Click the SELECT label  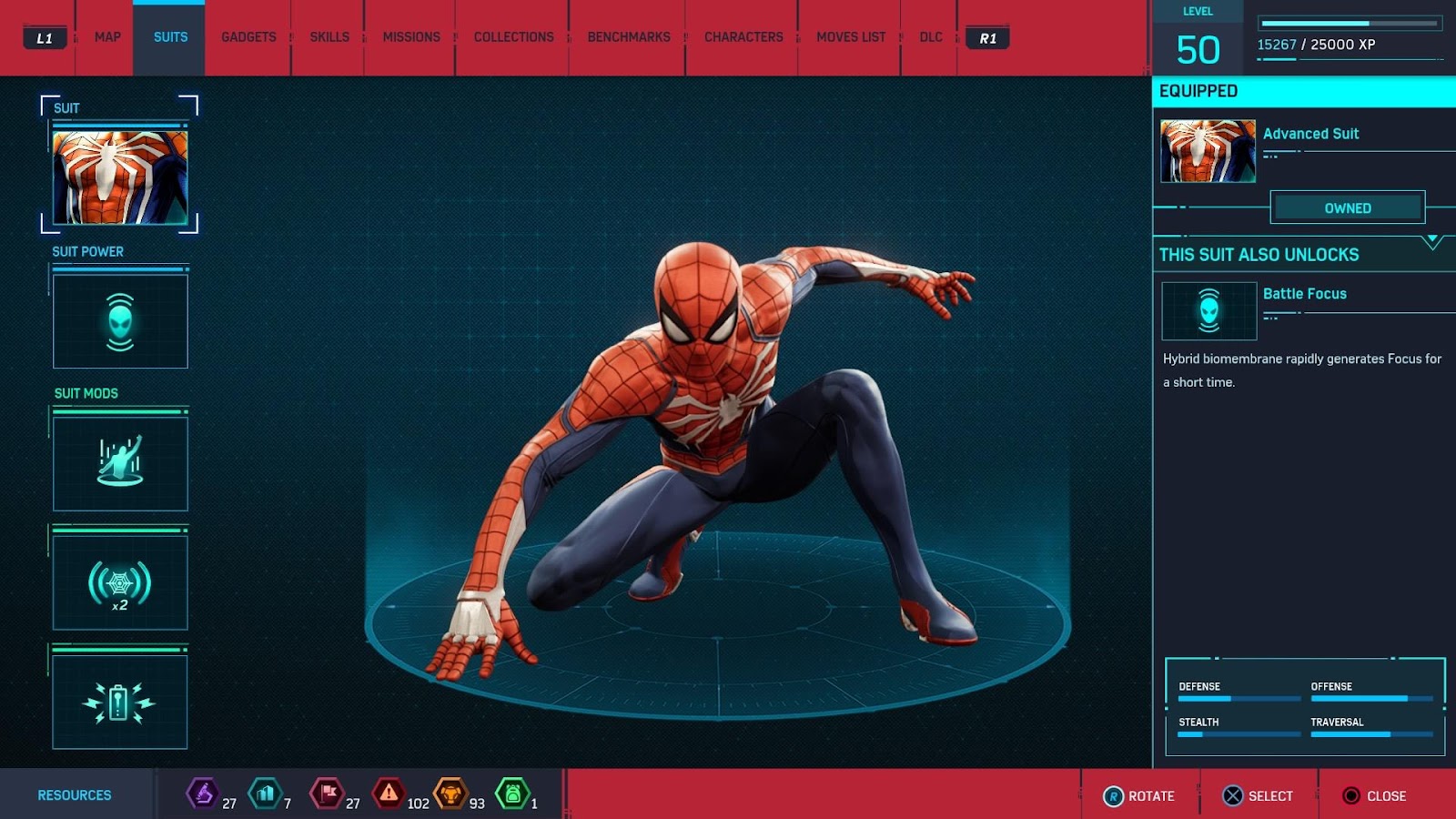click(x=1270, y=796)
